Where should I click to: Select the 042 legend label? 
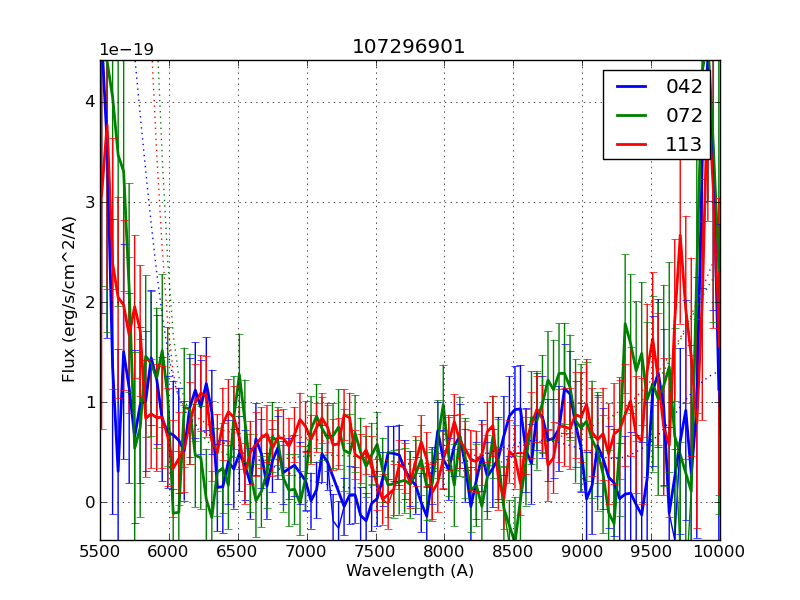pos(684,87)
